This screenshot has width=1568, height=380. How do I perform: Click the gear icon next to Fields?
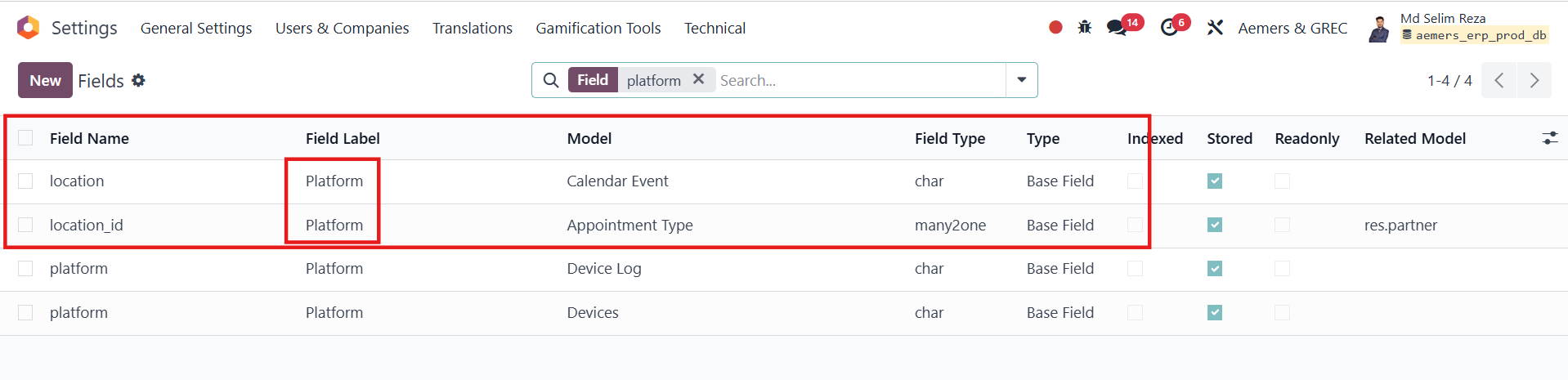pyautogui.click(x=139, y=80)
